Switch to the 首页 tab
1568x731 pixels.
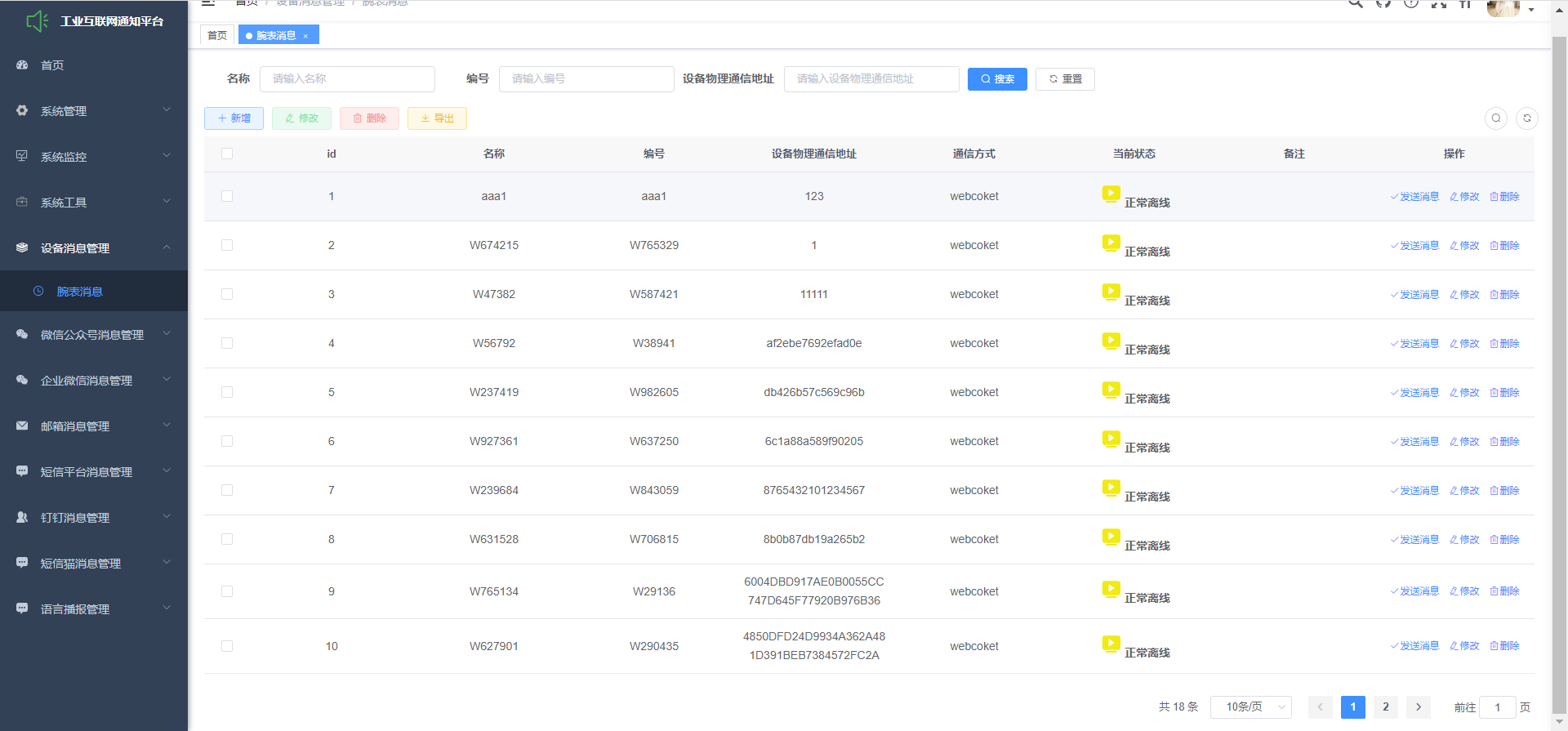tap(217, 35)
